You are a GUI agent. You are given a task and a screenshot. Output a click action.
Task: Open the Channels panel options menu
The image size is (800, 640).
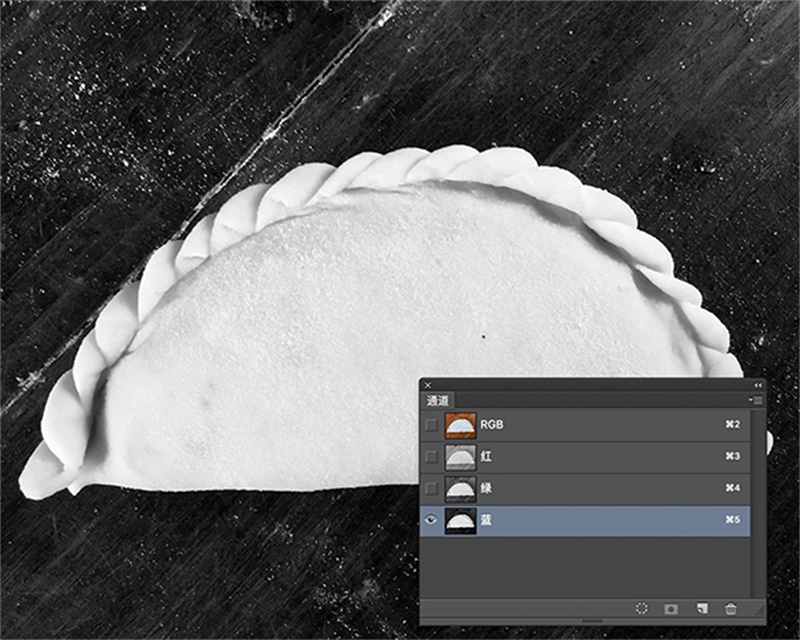[757, 400]
